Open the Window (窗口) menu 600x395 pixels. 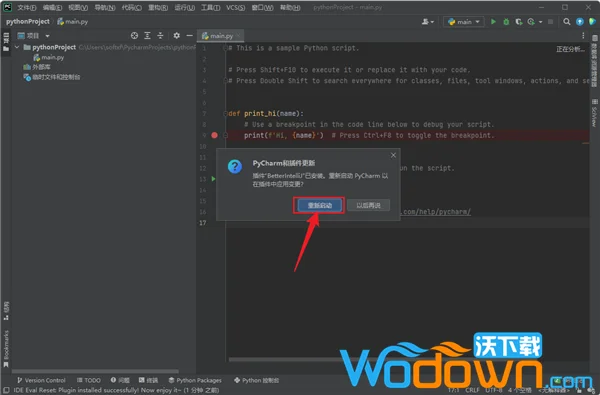pos(262,8)
